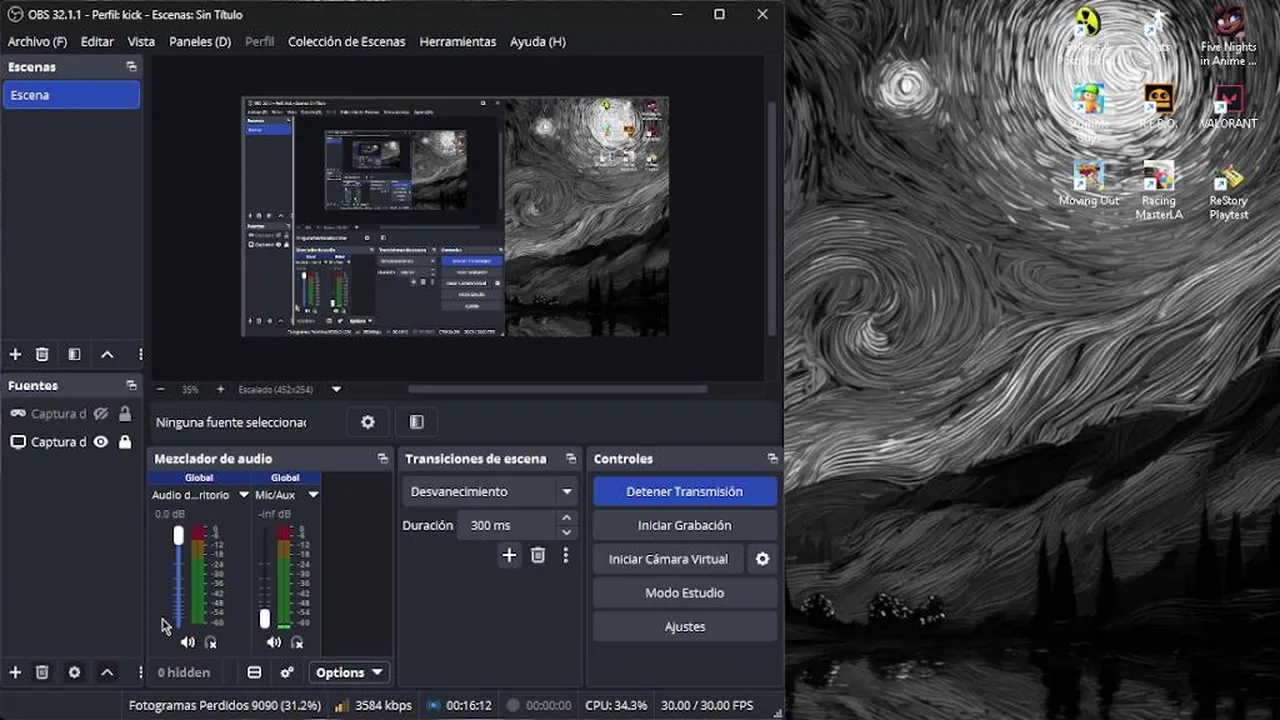
Task: Add a new source in Fuentes panel
Action: (15, 672)
